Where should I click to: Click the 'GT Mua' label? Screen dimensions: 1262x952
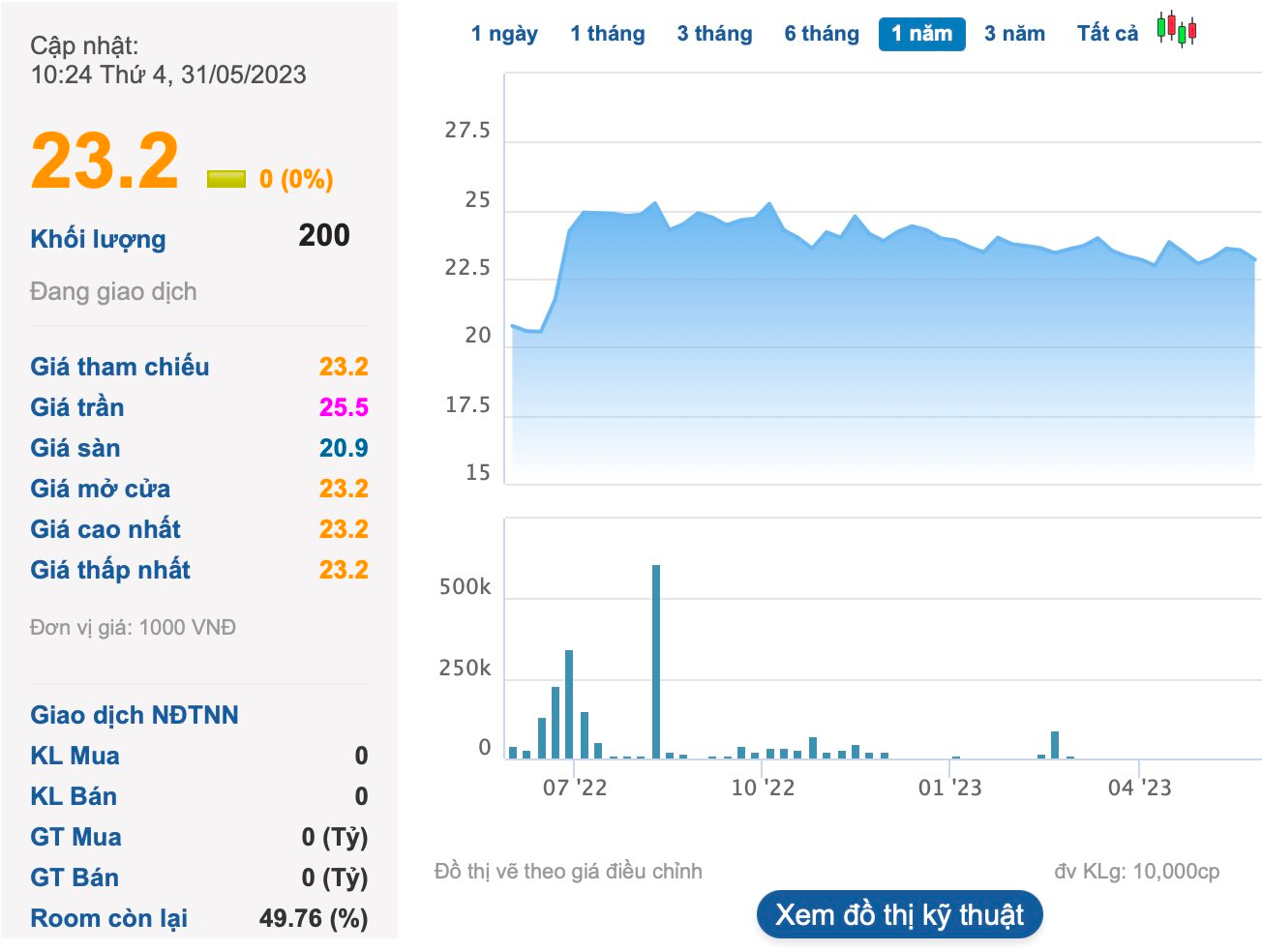tap(76, 837)
